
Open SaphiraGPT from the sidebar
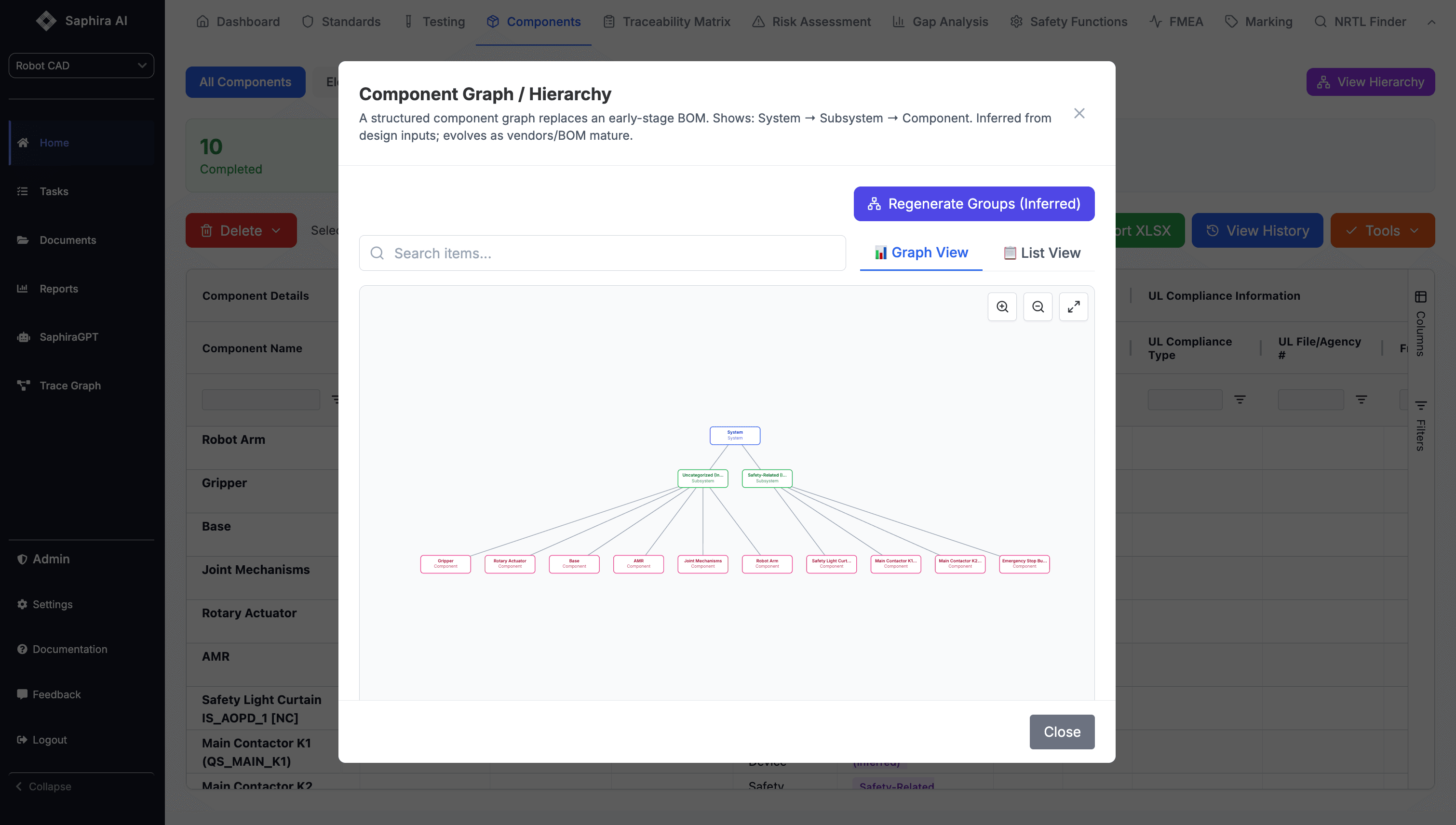point(68,336)
